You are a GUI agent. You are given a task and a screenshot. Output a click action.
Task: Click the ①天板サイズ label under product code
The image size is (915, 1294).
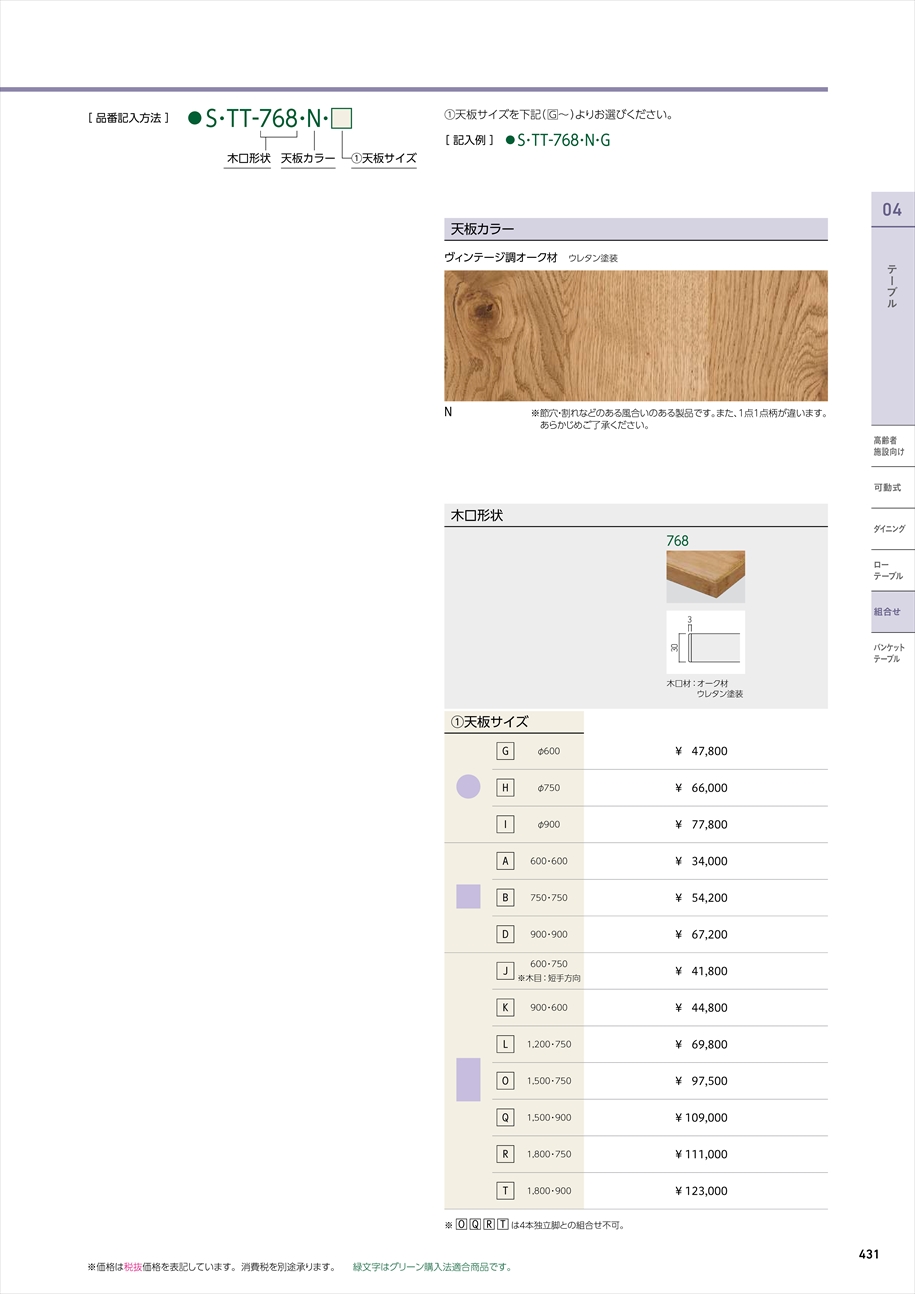pos(384,158)
